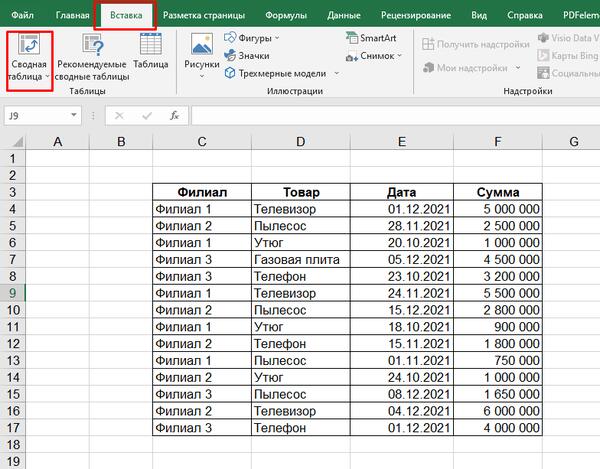Image resolution: width=600 pixels, height=469 pixels.
Task: Select the cell with date 08.12.2021
Action: 402,394
